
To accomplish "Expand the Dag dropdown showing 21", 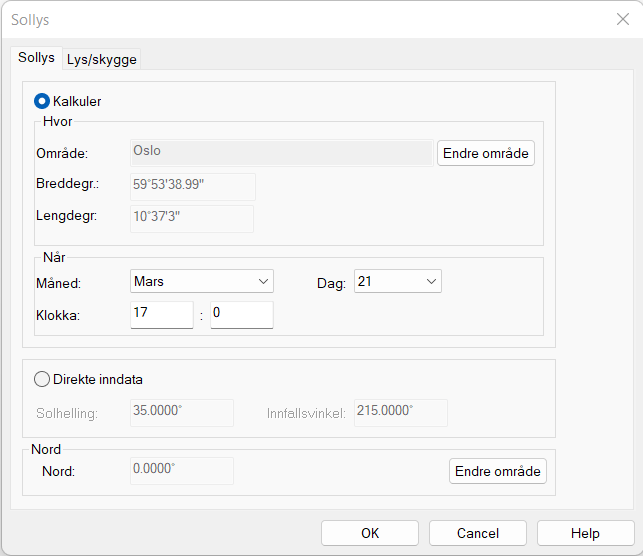I will (397, 282).
